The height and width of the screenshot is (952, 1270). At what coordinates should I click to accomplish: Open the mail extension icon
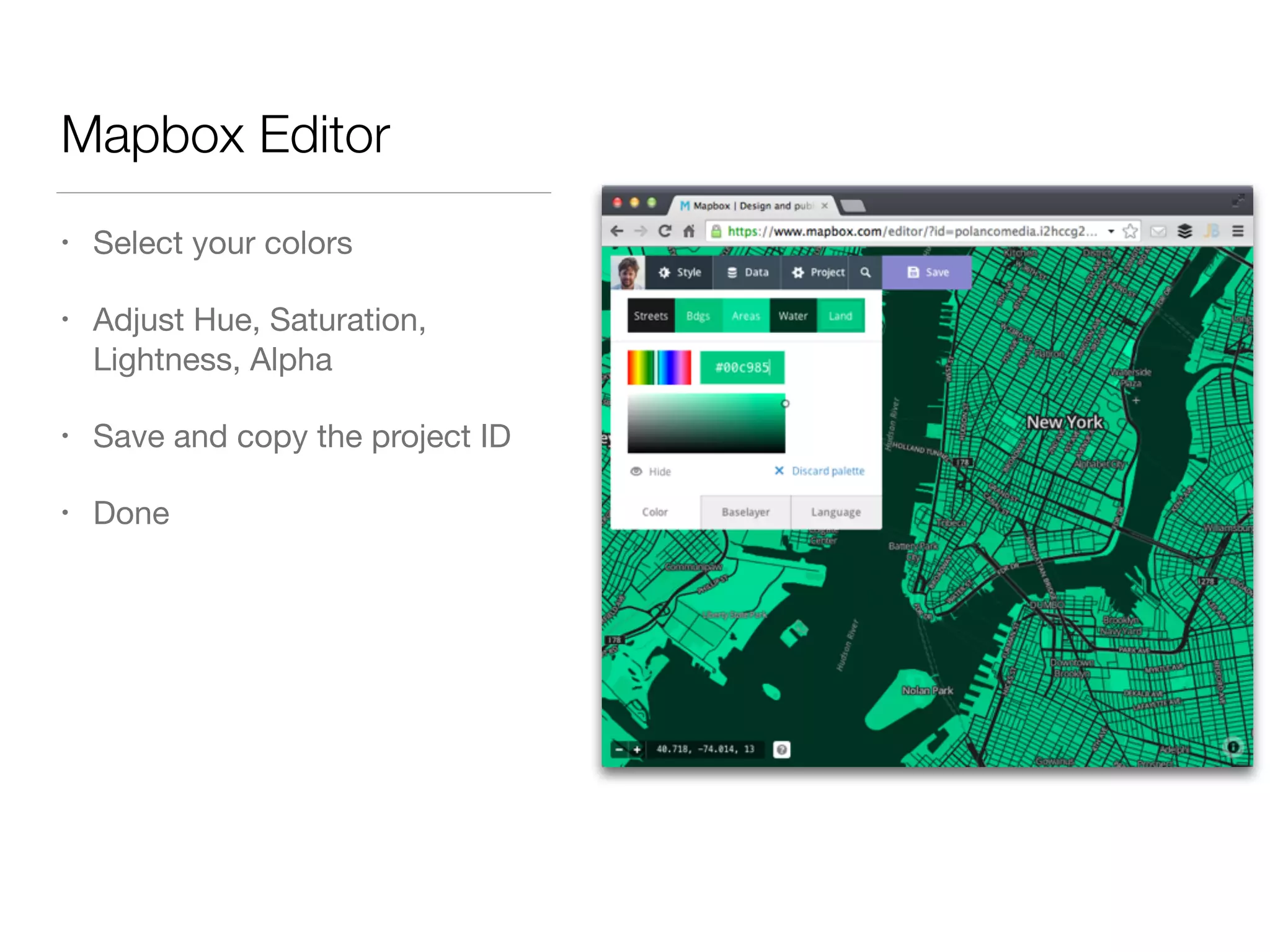click(1158, 231)
